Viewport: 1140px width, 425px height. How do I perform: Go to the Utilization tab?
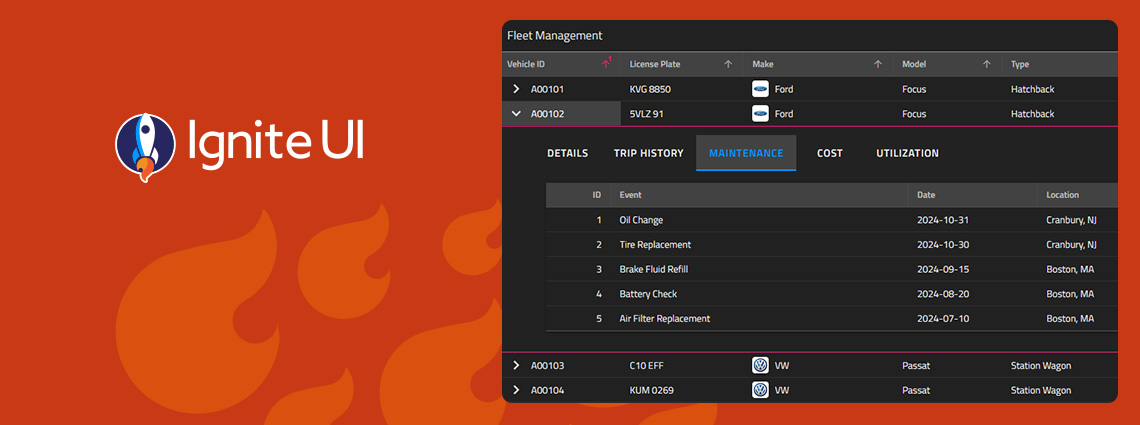907,154
